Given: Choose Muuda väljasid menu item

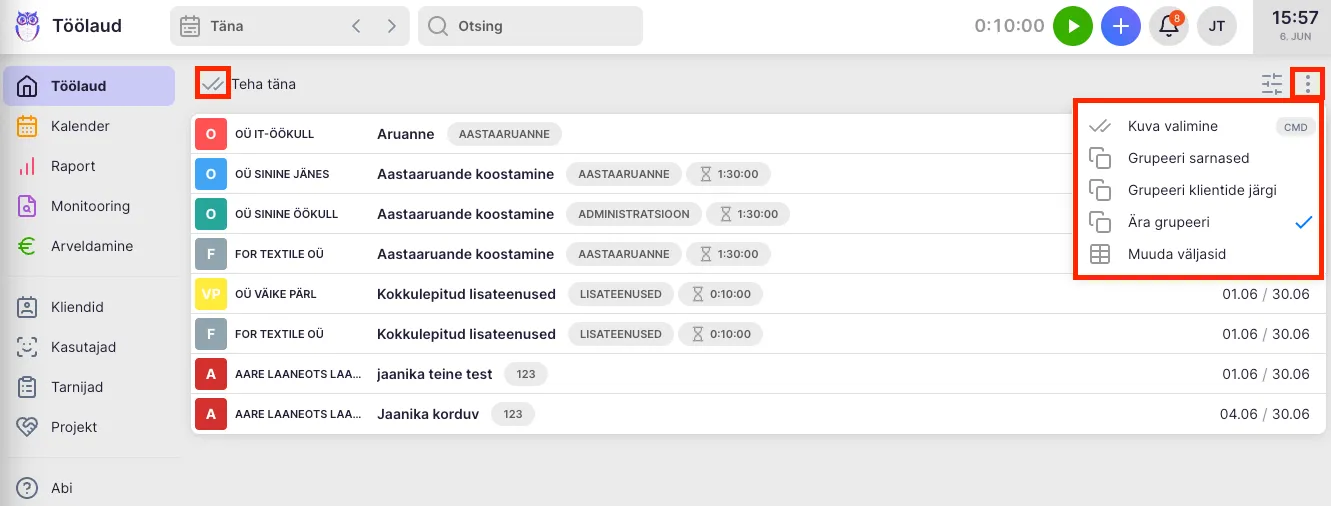Looking at the screenshot, I should pyautogui.click(x=1176, y=254).
